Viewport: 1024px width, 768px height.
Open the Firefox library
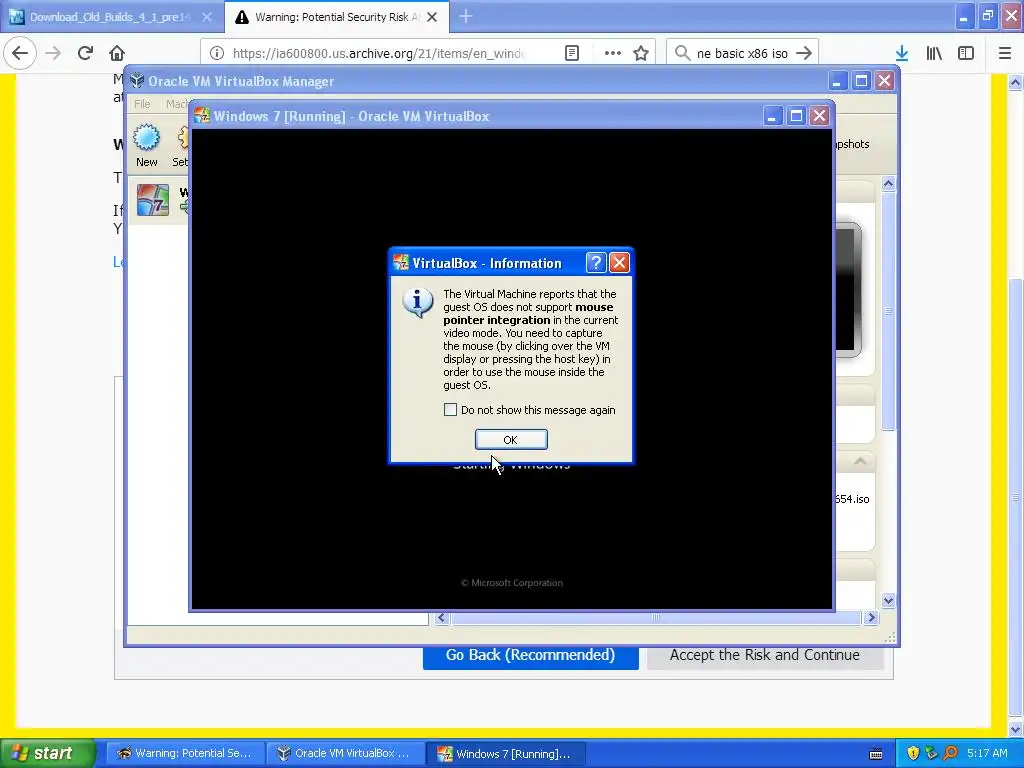pos(934,53)
